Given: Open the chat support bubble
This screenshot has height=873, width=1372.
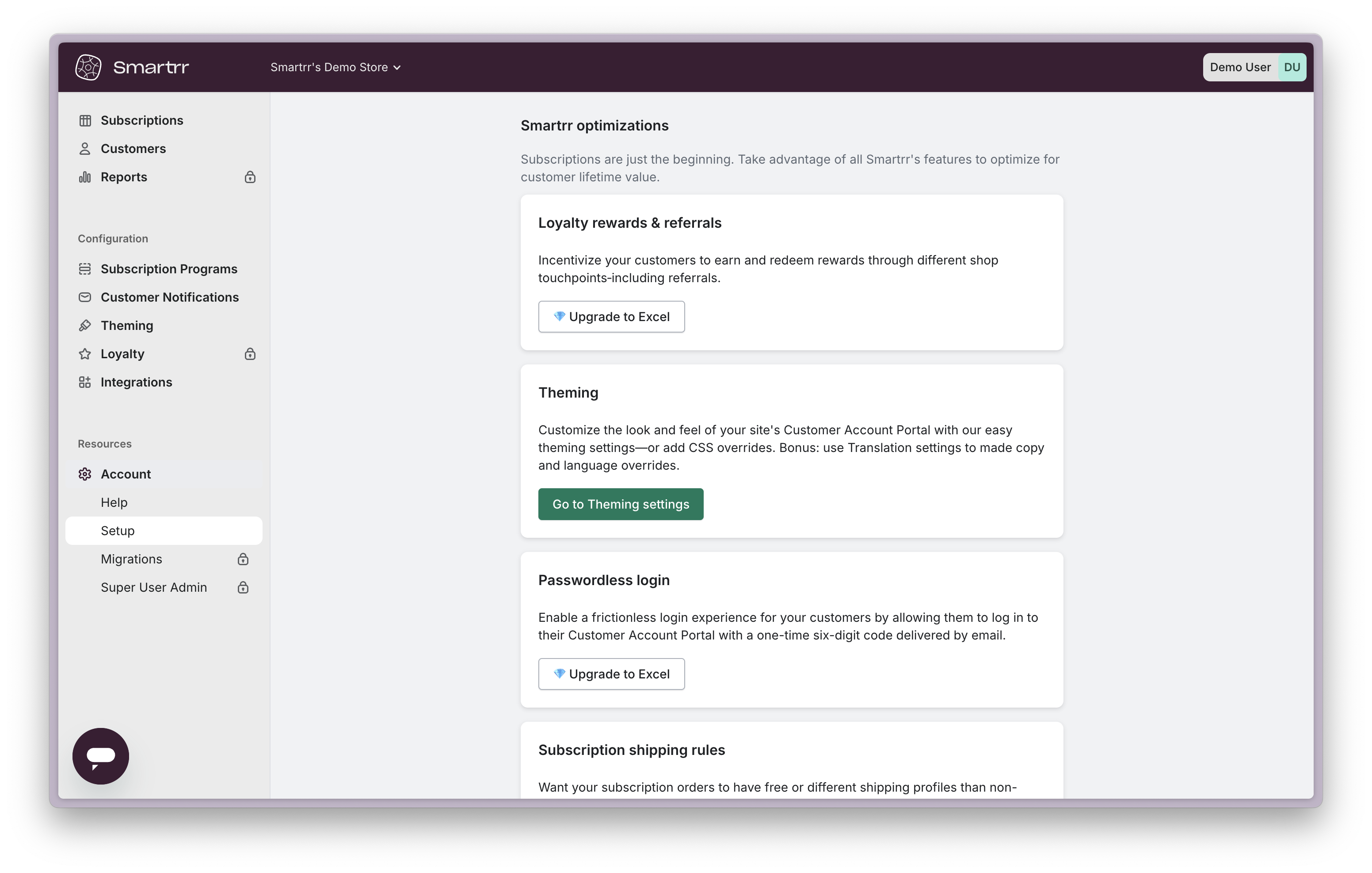Looking at the screenshot, I should (x=101, y=756).
